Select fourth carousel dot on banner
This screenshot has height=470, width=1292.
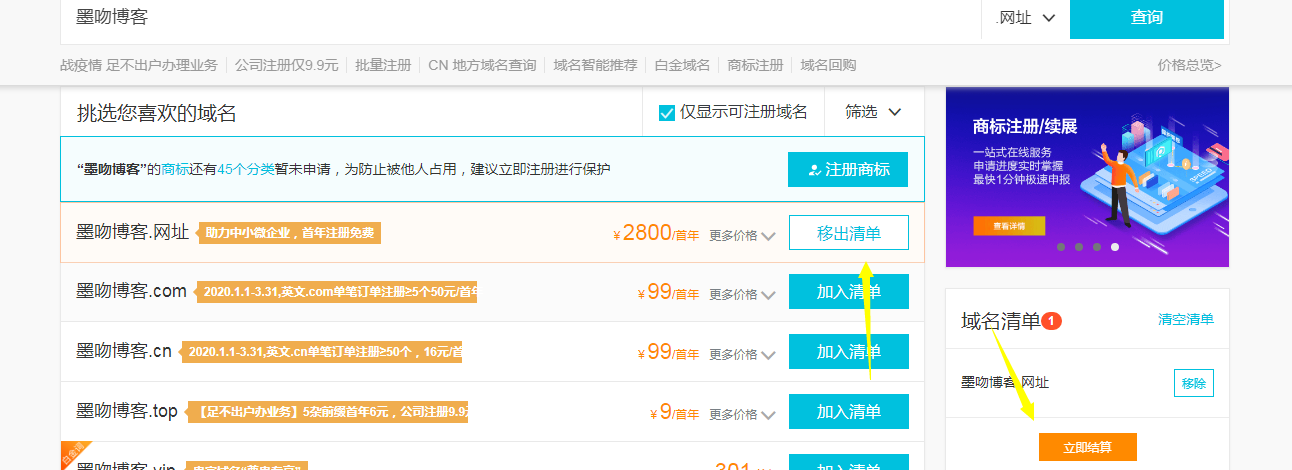point(1115,246)
